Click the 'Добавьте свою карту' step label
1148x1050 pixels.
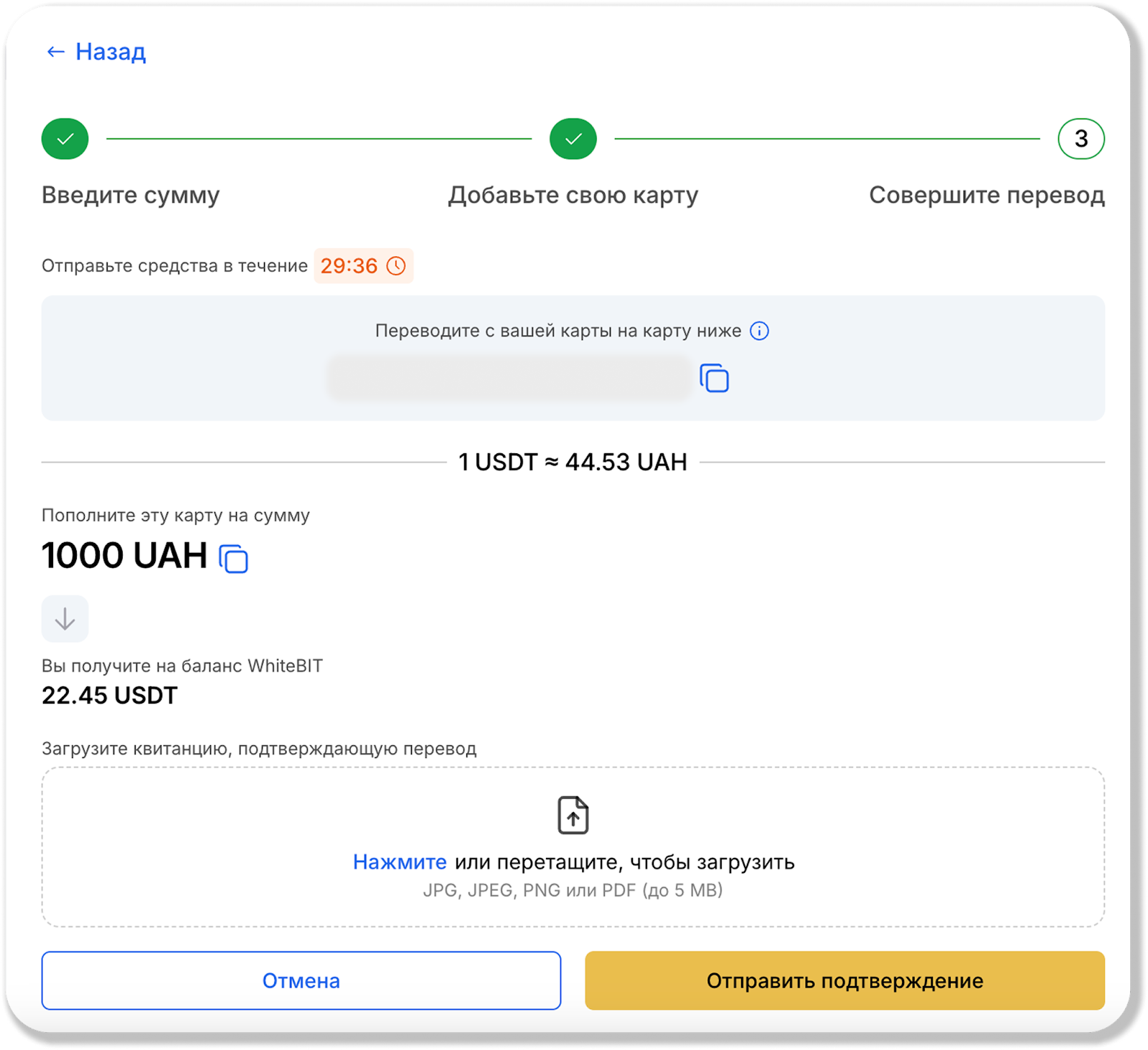[x=573, y=195]
